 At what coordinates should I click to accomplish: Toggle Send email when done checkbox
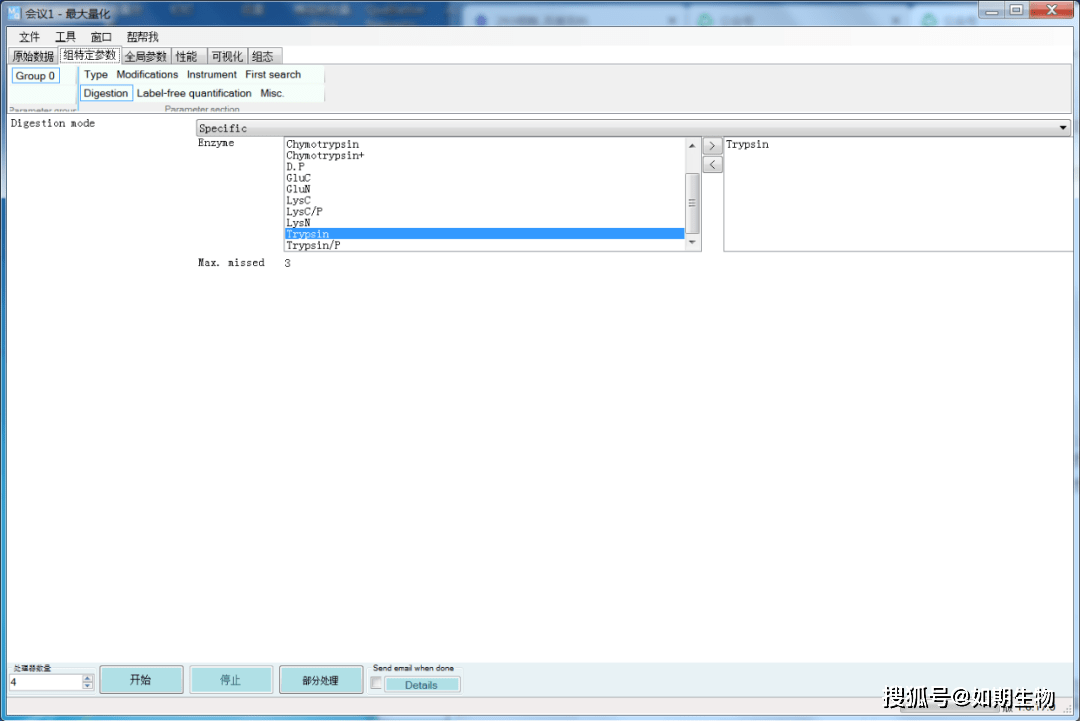click(x=376, y=683)
